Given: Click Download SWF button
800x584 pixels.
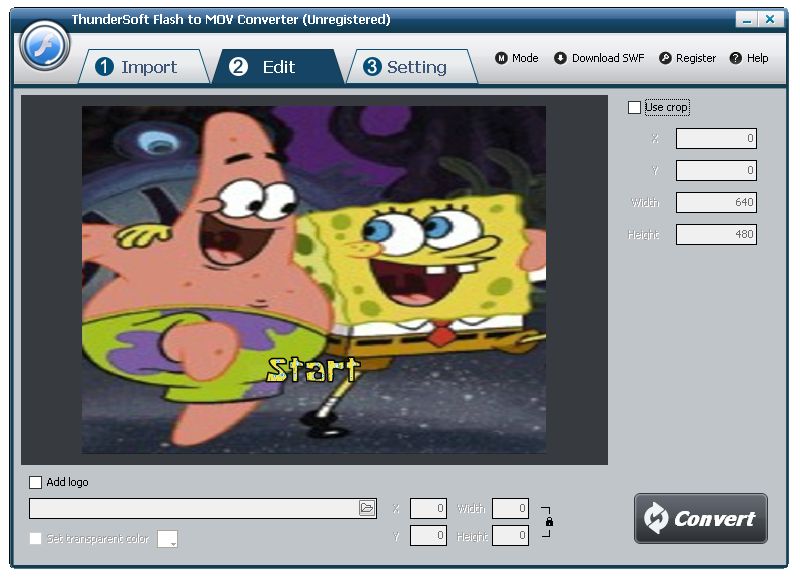Looking at the screenshot, I should [x=599, y=58].
